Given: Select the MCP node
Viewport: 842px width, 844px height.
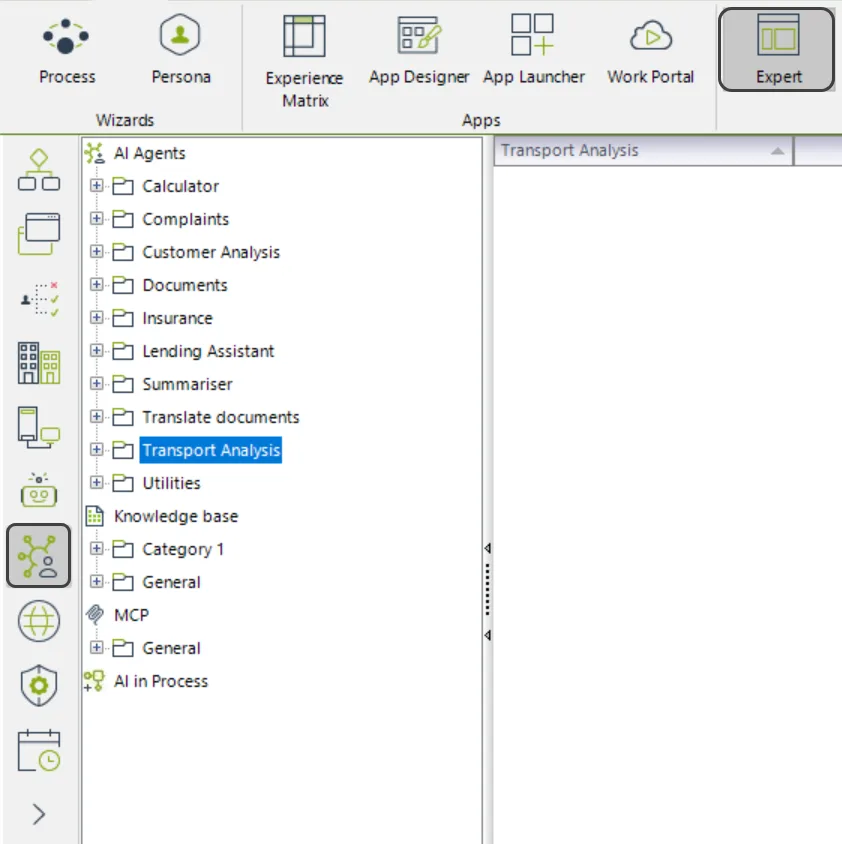Looking at the screenshot, I should coord(131,615).
